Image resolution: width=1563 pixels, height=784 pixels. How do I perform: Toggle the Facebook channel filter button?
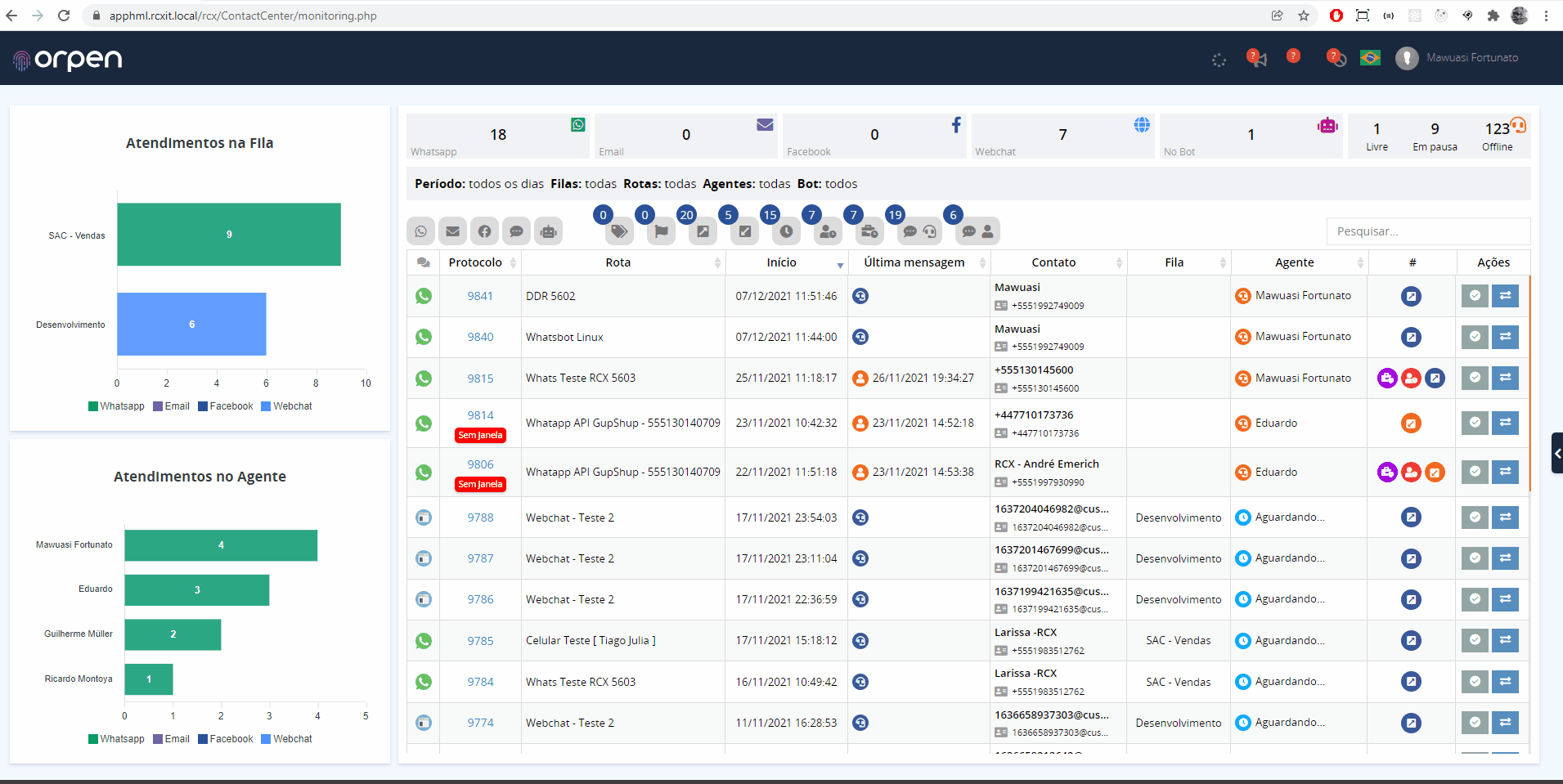pos(484,231)
